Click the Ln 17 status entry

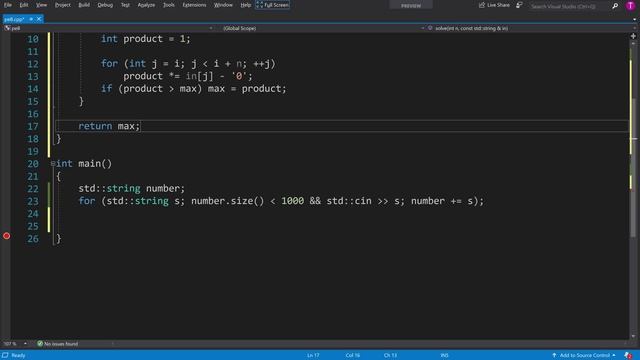pos(313,355)
